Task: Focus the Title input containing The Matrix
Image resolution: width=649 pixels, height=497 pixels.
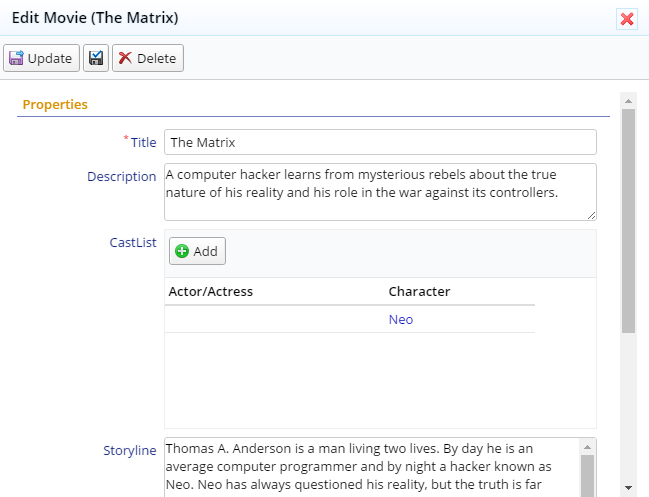Action: tap(380, 142)
